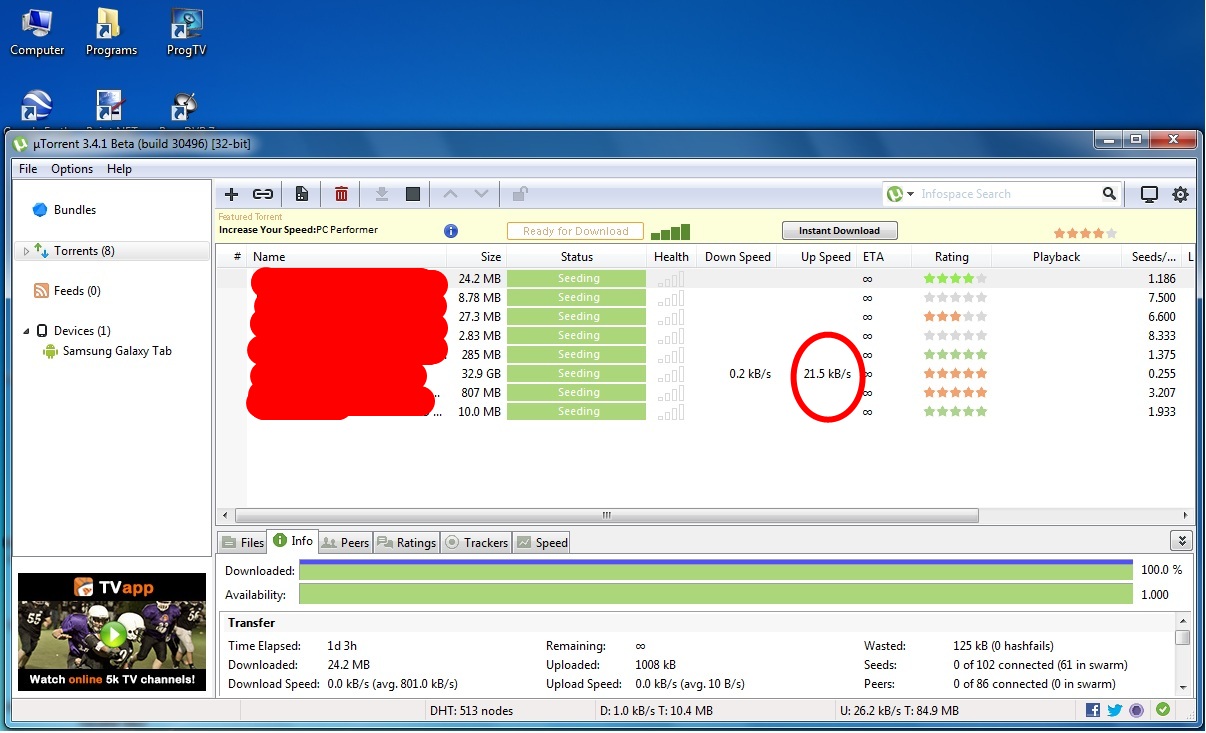The image size is (1206, 733).
Task: Click the Info pane scrollbar up arrow
Action: click(1183, 622)
